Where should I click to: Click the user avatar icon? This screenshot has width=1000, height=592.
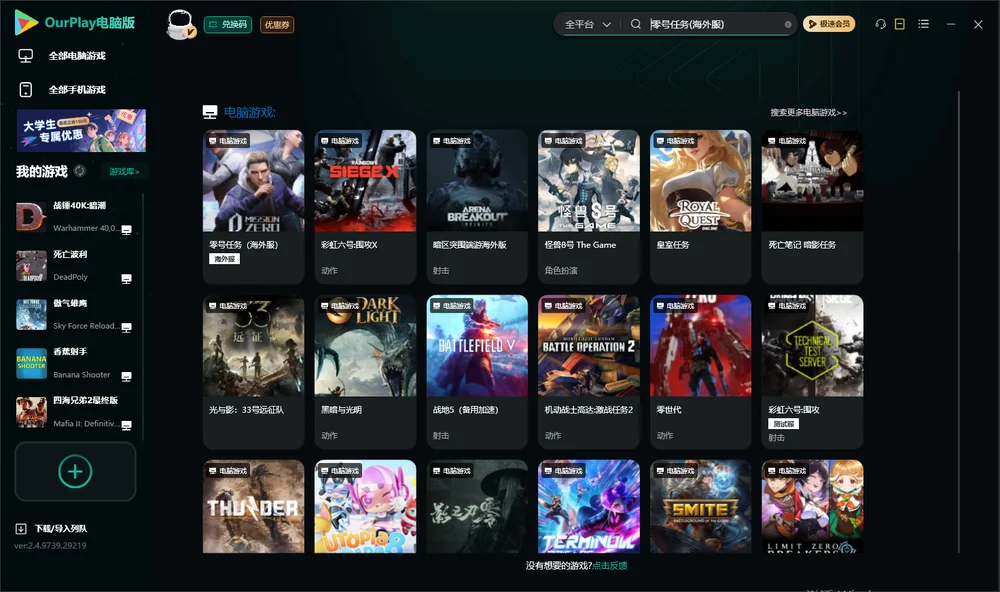180,24
